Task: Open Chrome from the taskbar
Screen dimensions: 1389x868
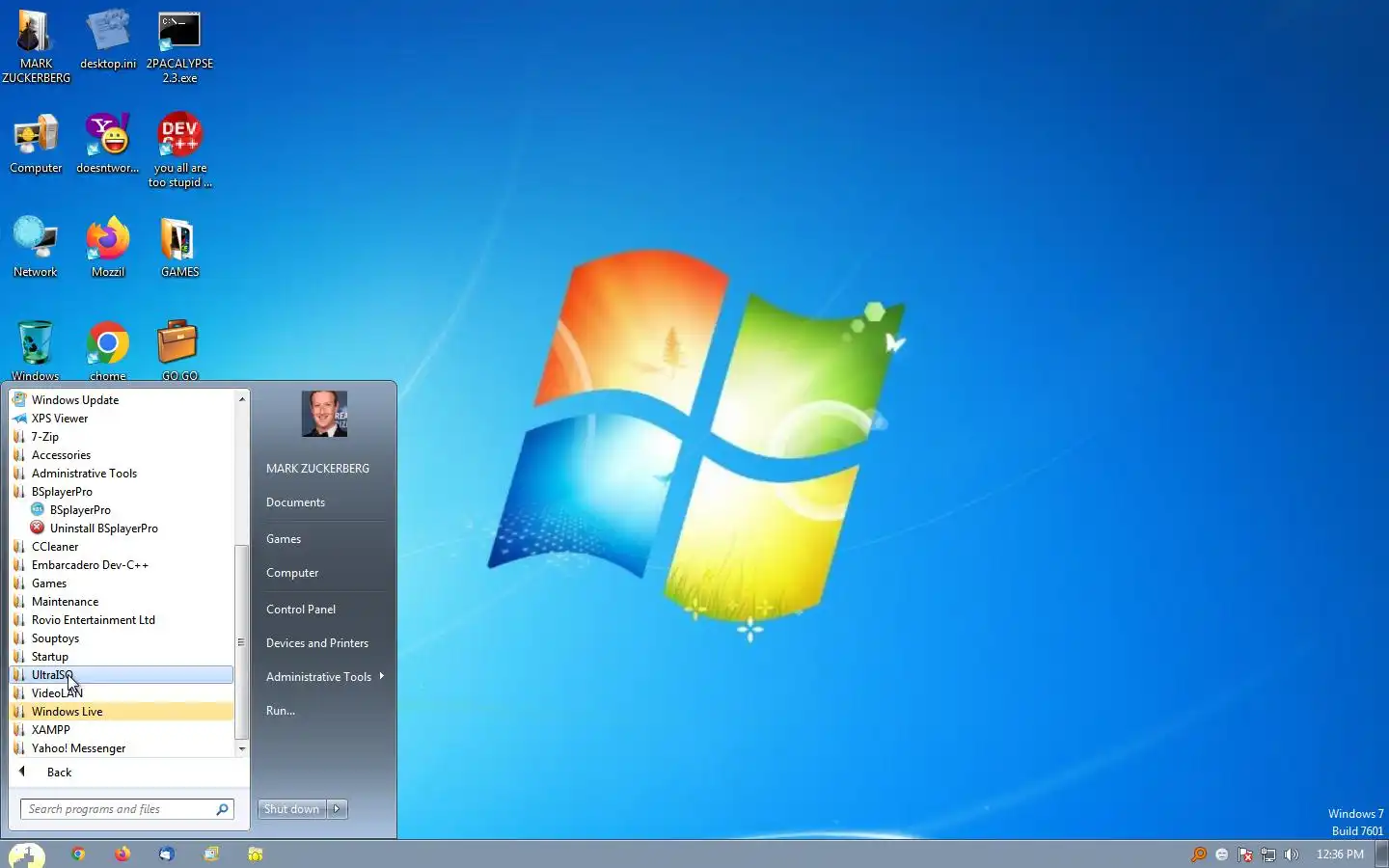Action: tap(78, 854)
